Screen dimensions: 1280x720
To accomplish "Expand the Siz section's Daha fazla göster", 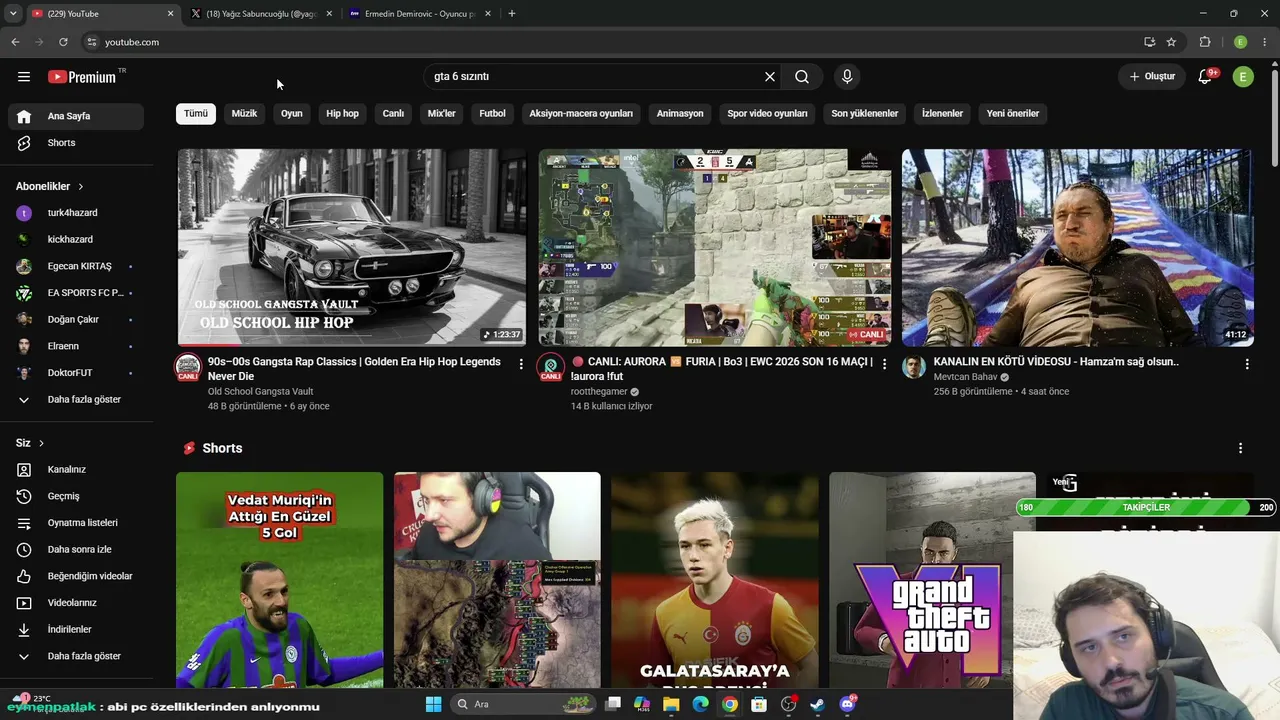I will pos(76,656).
